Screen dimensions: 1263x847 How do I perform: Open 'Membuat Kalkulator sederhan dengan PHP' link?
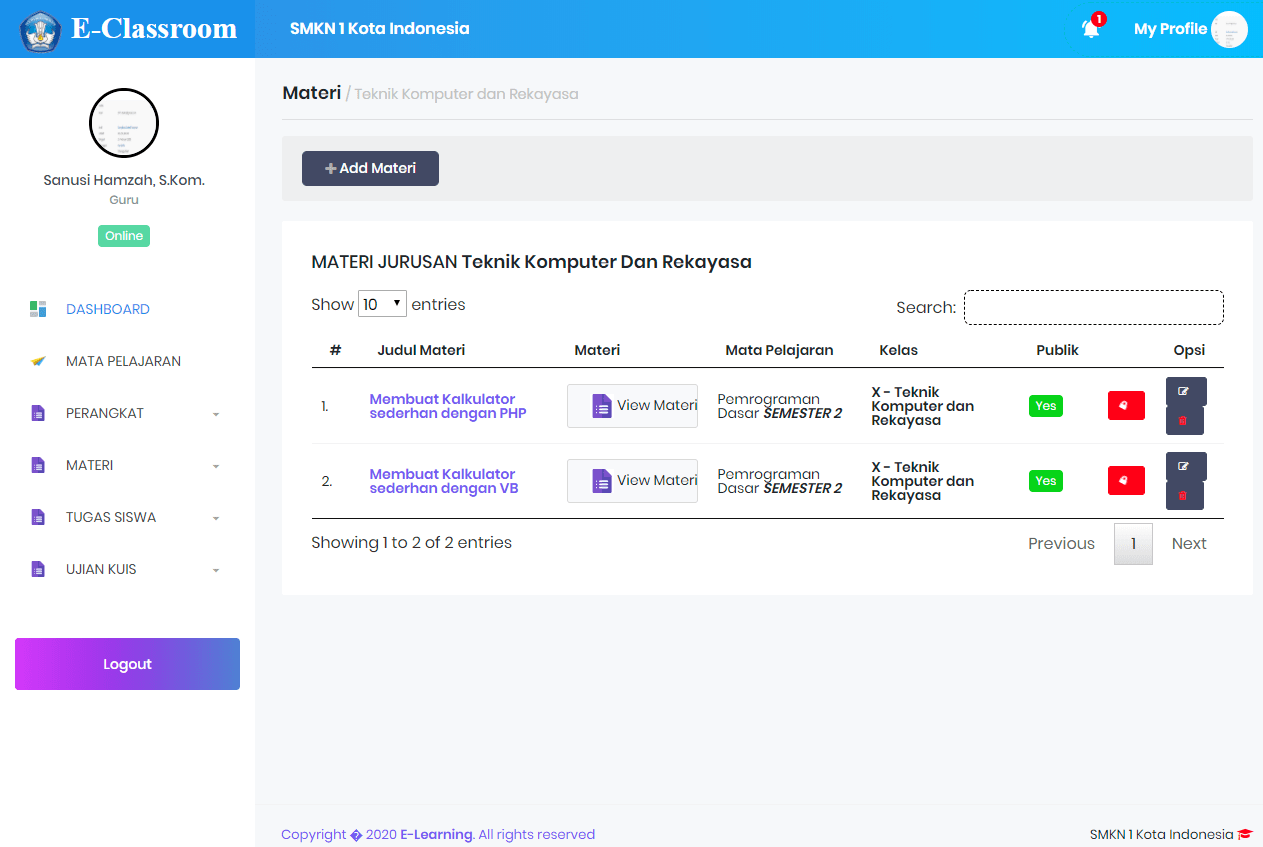coord(447,406)
